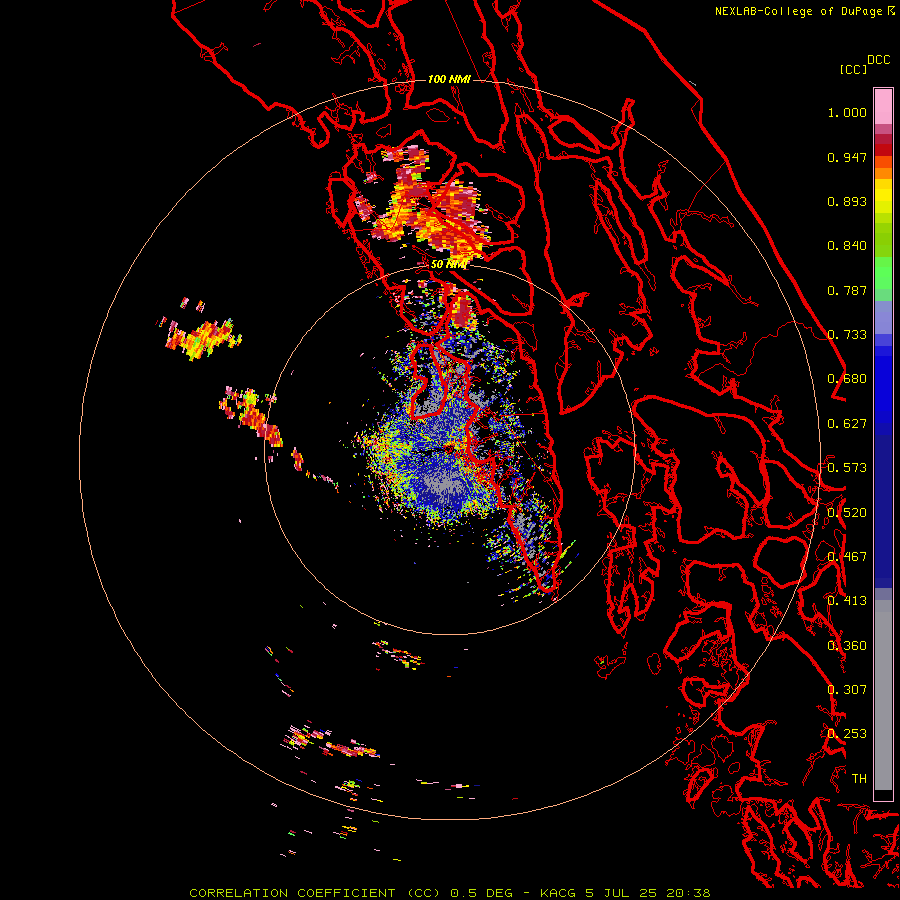900x900 pixels.
Task: Click the 0.573 scale value
Action: (847, 468)
